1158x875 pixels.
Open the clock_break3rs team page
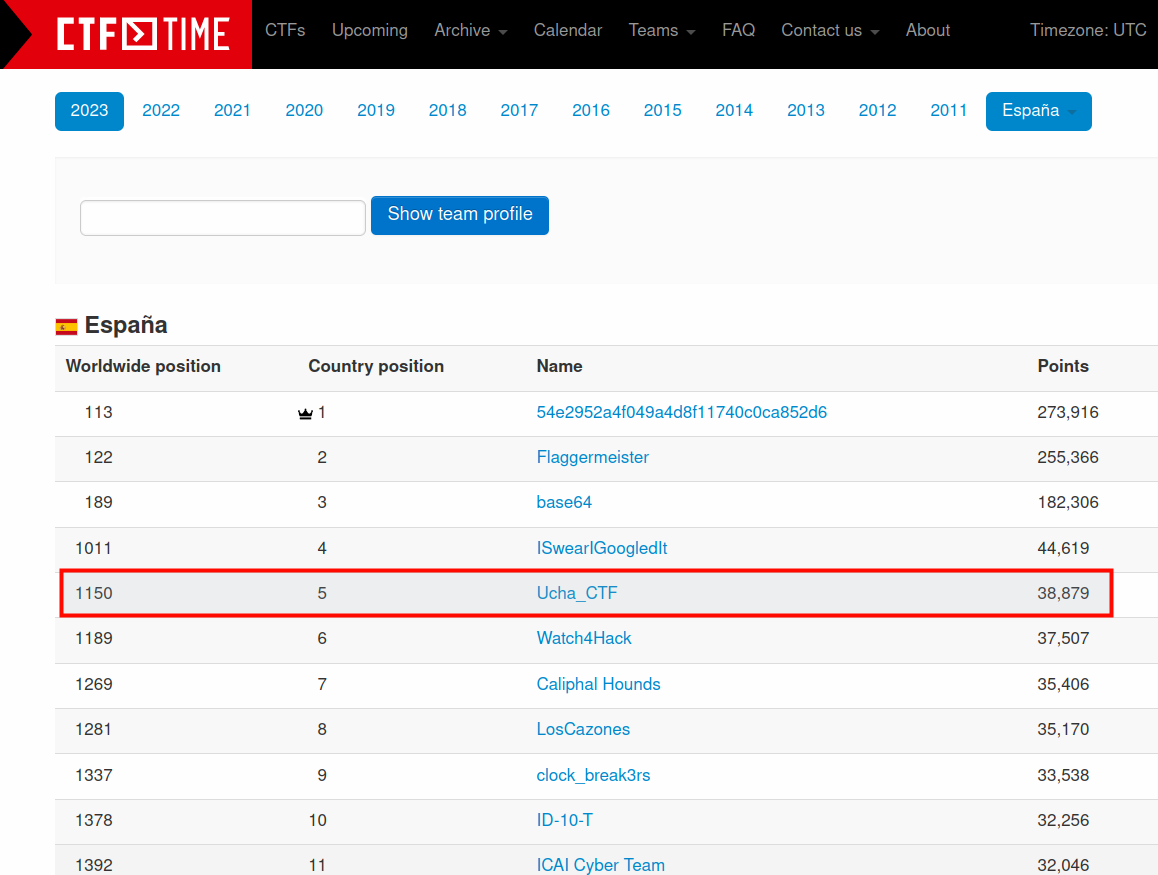[x=593, y=775]
